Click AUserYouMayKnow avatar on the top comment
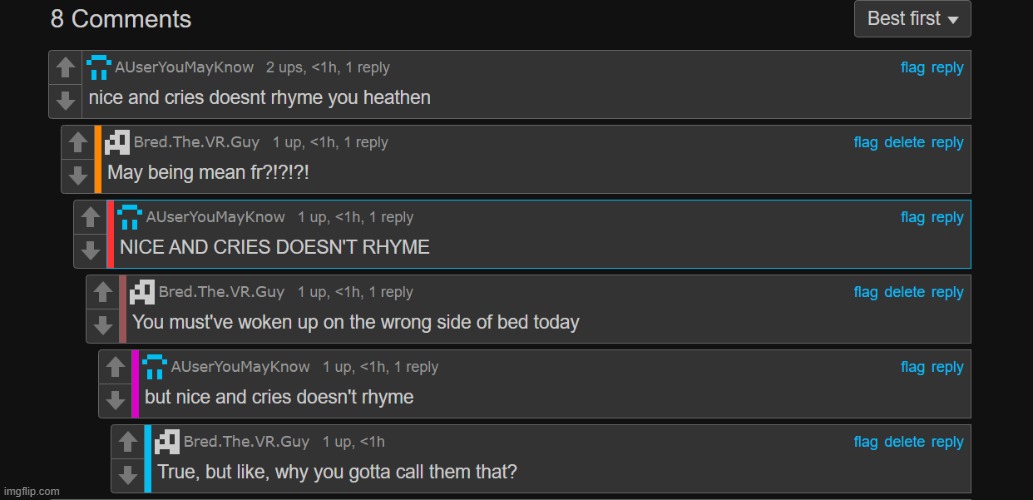The width and height of the screenshot is (1033, 500). coord(99,68)
